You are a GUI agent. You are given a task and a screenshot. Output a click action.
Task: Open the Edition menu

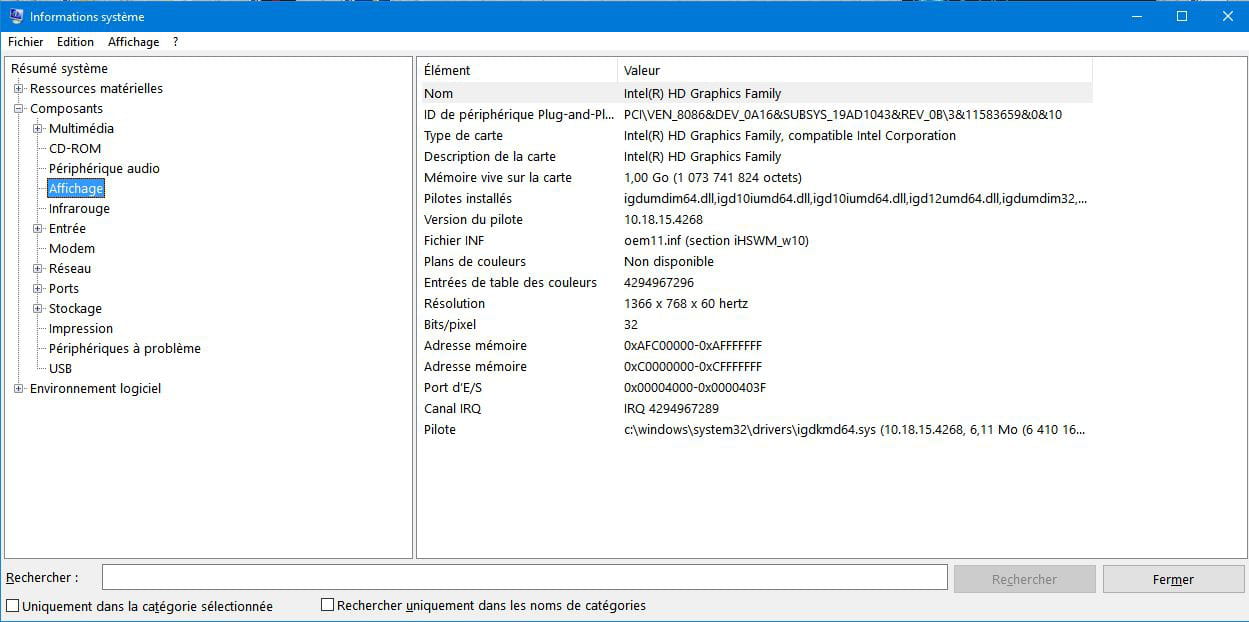pos(75,42)
